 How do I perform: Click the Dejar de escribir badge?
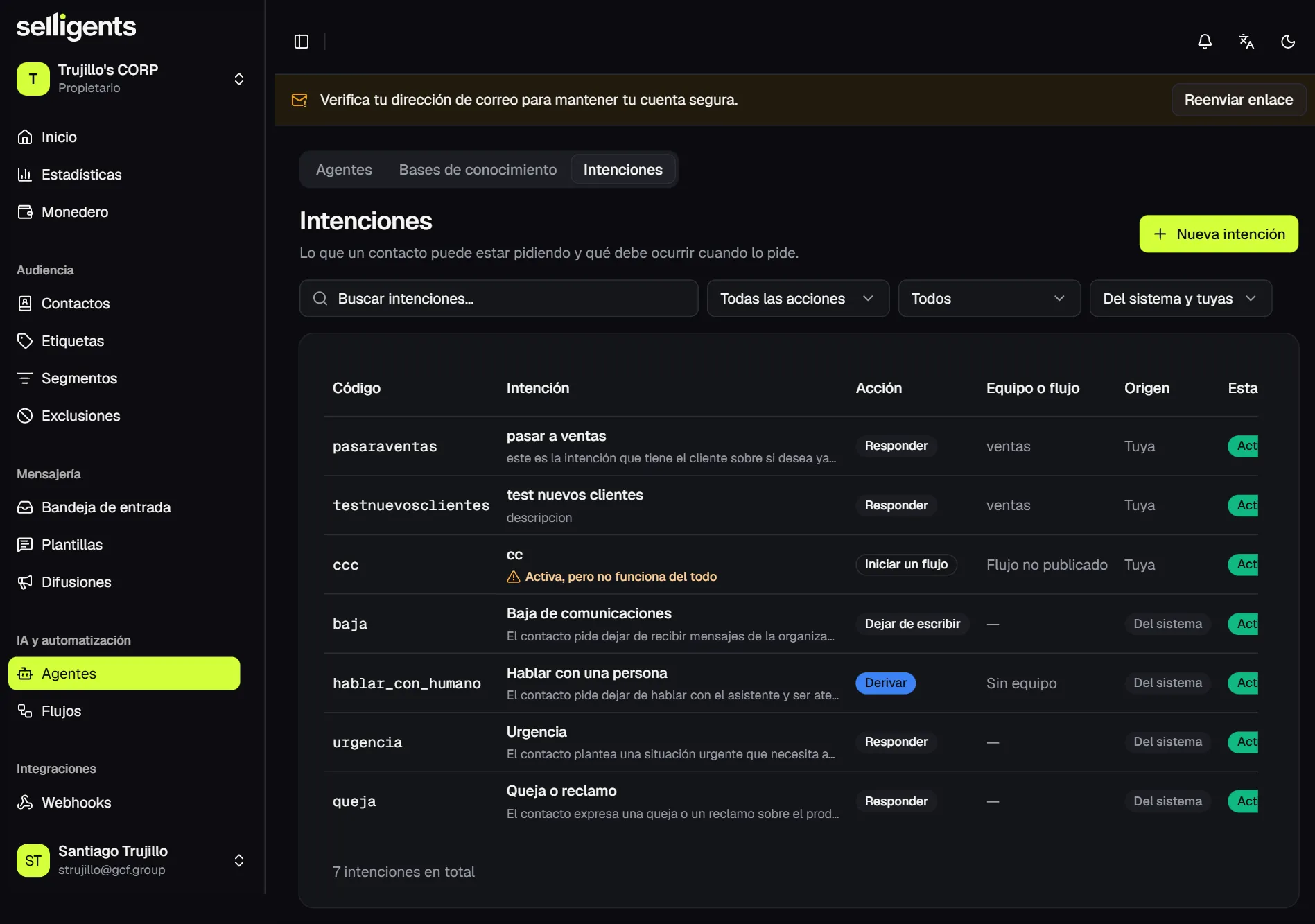tap(912, 624)
